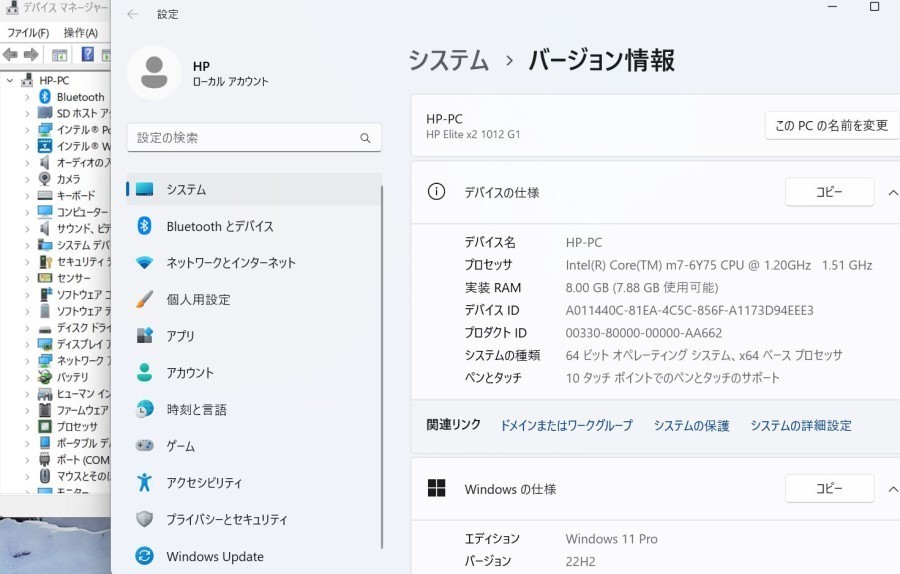Click コピー button for デバイスの仕様
The image size is (900, 574).
pyautogui.click(x=829, y=192)
